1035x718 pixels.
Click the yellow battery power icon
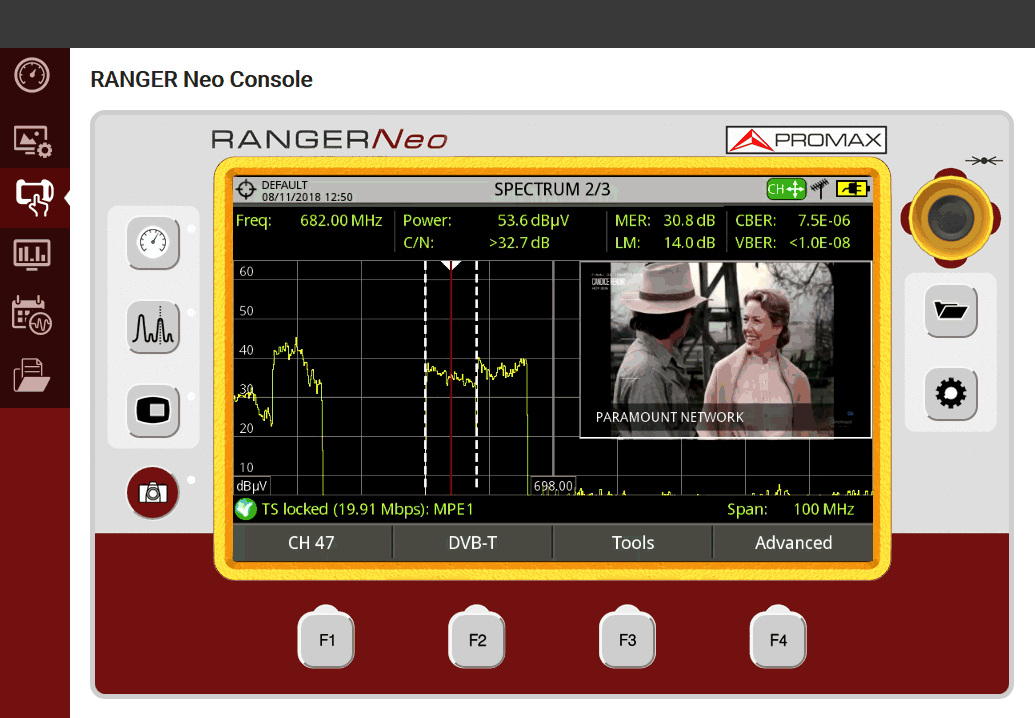click(852, 189)
